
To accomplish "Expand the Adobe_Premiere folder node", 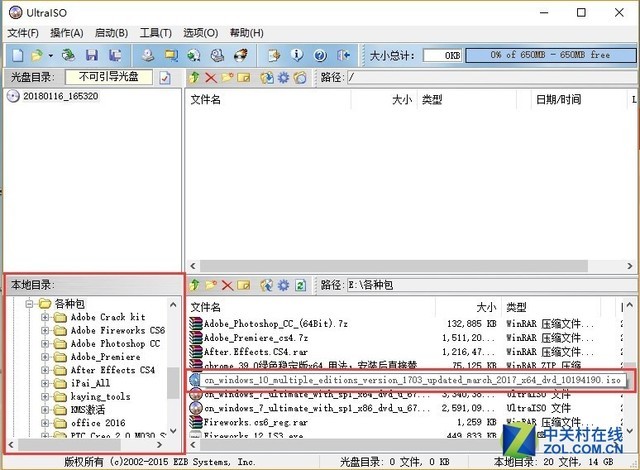I will pos(45,357).
